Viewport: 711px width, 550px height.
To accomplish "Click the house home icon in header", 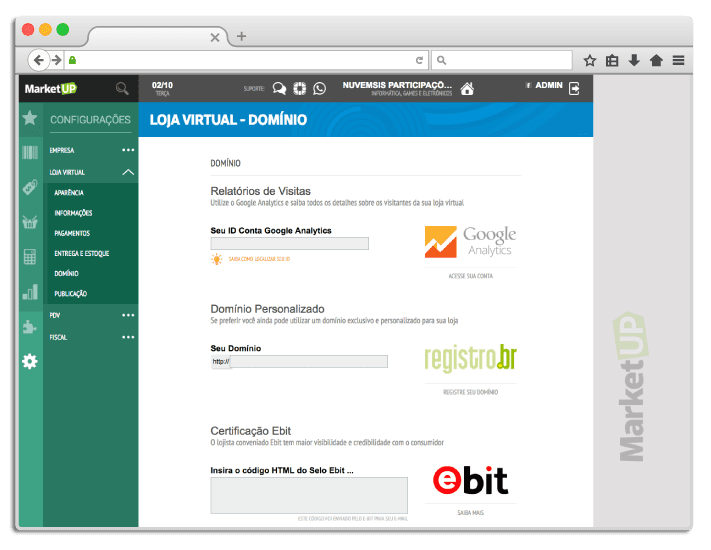I will click(467, 88).
